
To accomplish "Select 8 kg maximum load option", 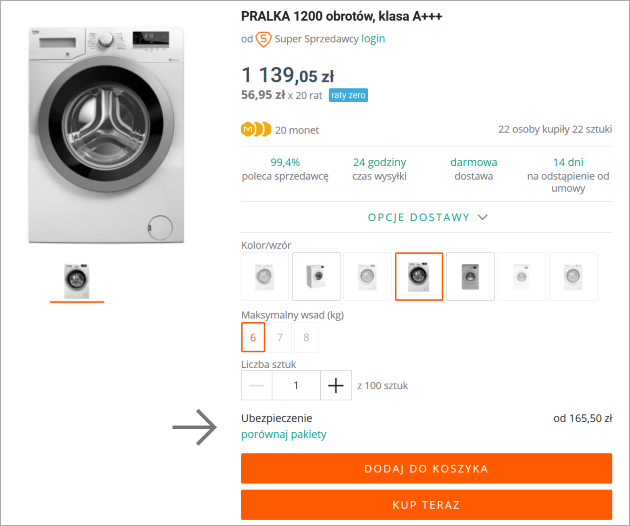I will pyautogui.click(x=306, y=337).
